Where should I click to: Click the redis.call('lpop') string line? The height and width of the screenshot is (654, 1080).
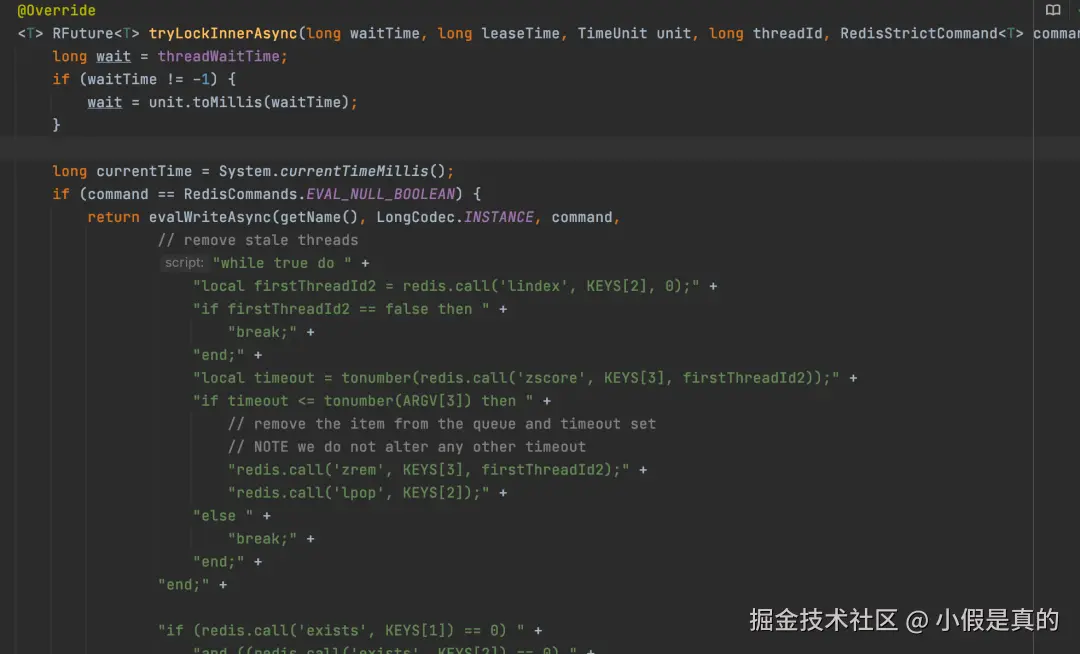click(x=358, y=493)
